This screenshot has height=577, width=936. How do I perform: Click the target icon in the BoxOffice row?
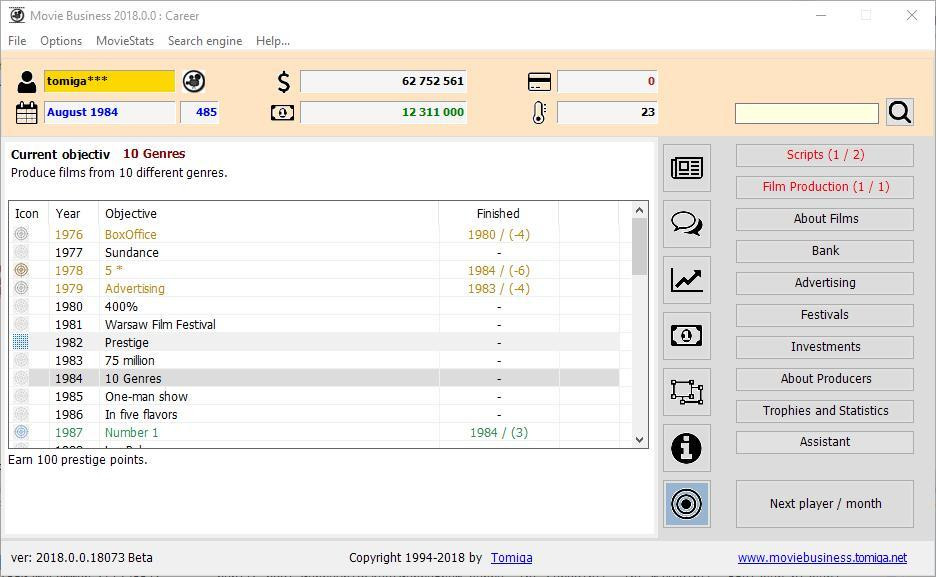click(x=21, y=234)
